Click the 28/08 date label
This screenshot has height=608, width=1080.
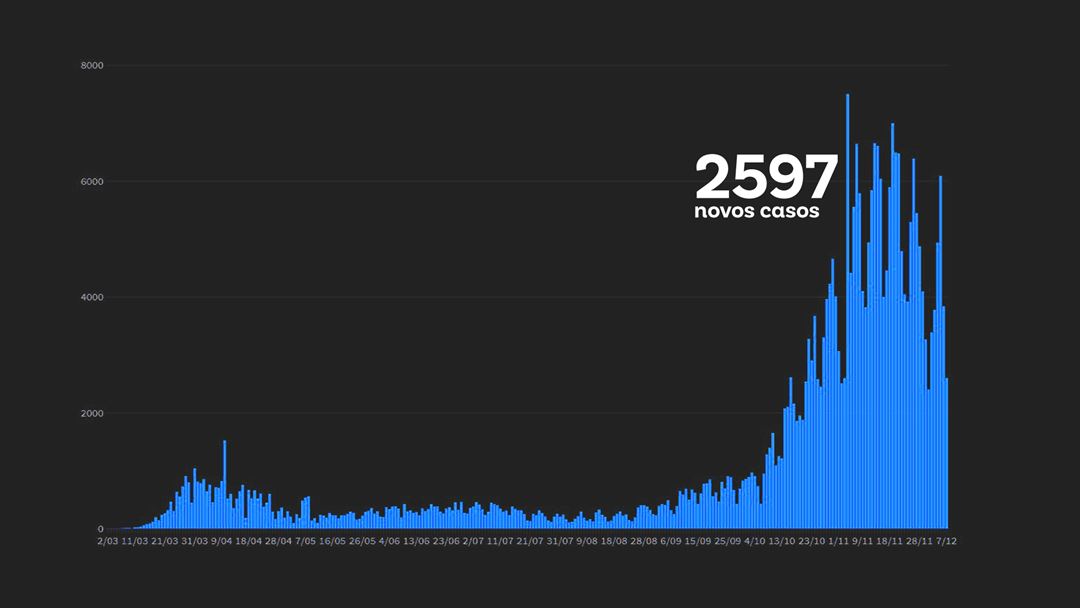click(643, 541)
